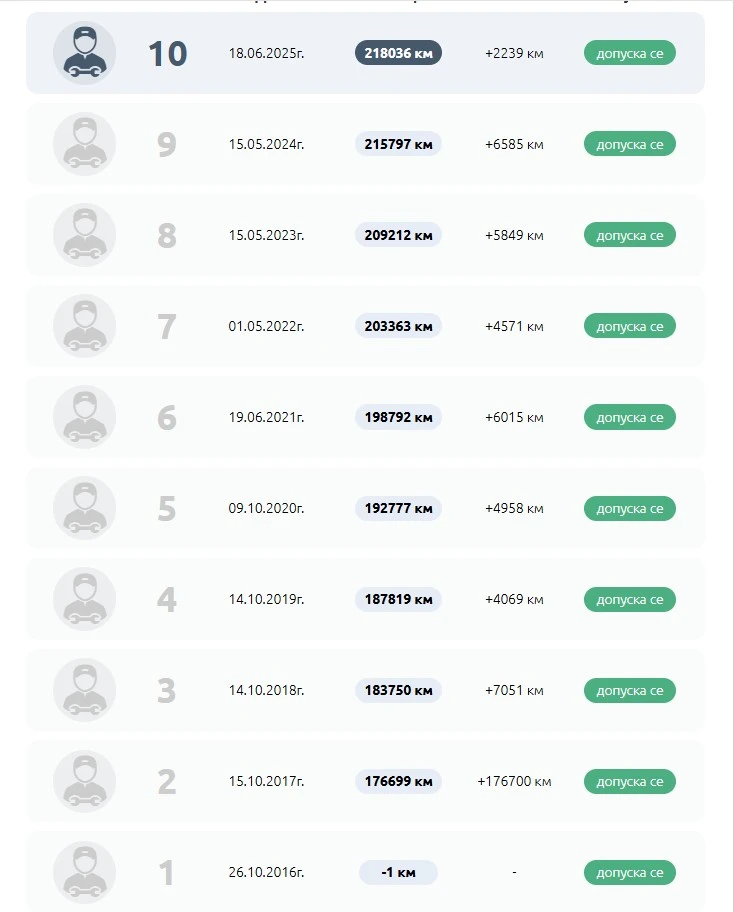
Task: Click the mechanic icon for inspection 6
Action: (x=84, y=417)
